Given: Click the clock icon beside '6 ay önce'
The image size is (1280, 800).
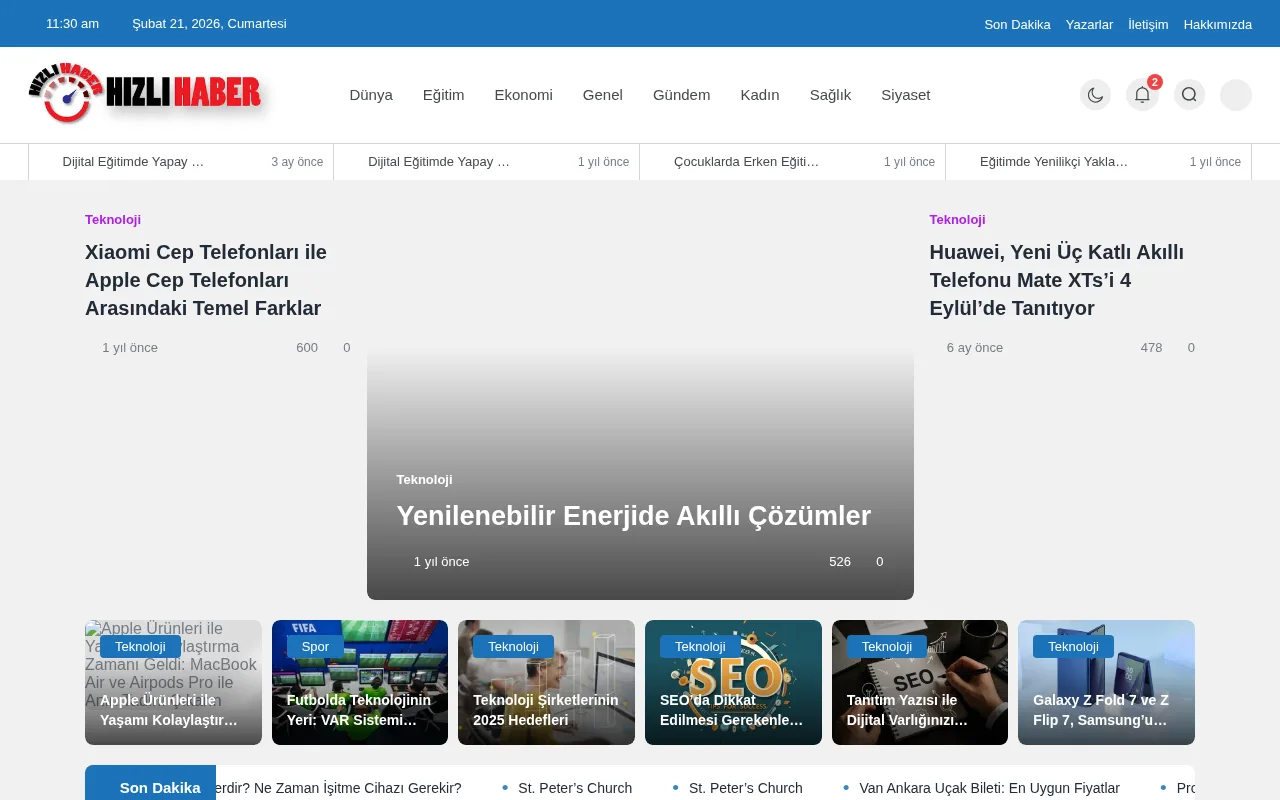Looking at the screenshot, I should 938,347.
